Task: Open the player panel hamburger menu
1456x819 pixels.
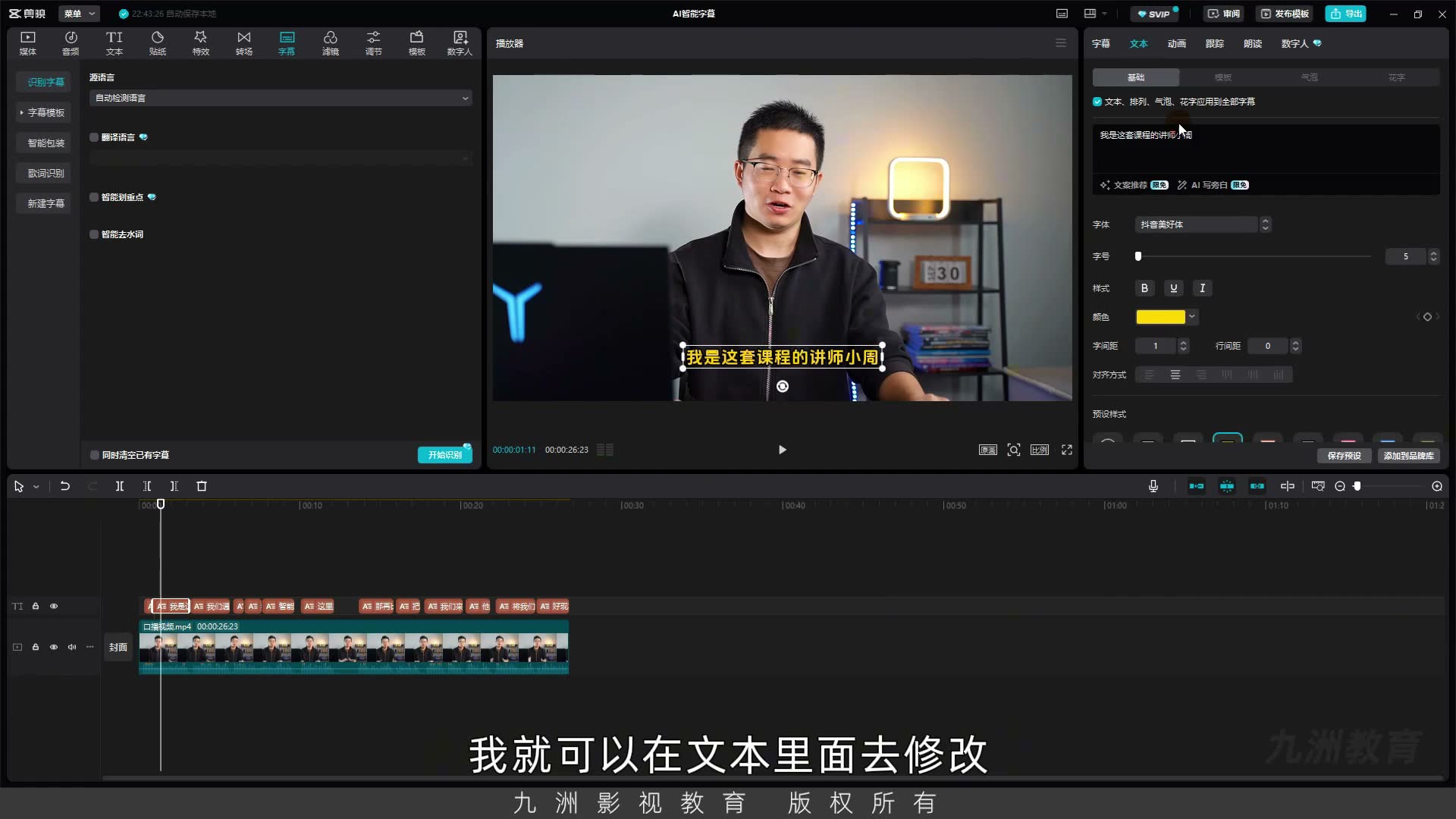Action: (x=1061, y=43)
